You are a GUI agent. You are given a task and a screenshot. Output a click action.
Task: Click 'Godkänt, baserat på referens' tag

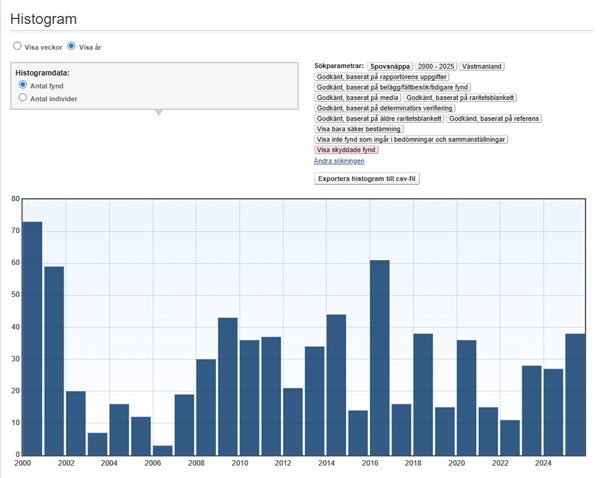click(x=495, y=119)
